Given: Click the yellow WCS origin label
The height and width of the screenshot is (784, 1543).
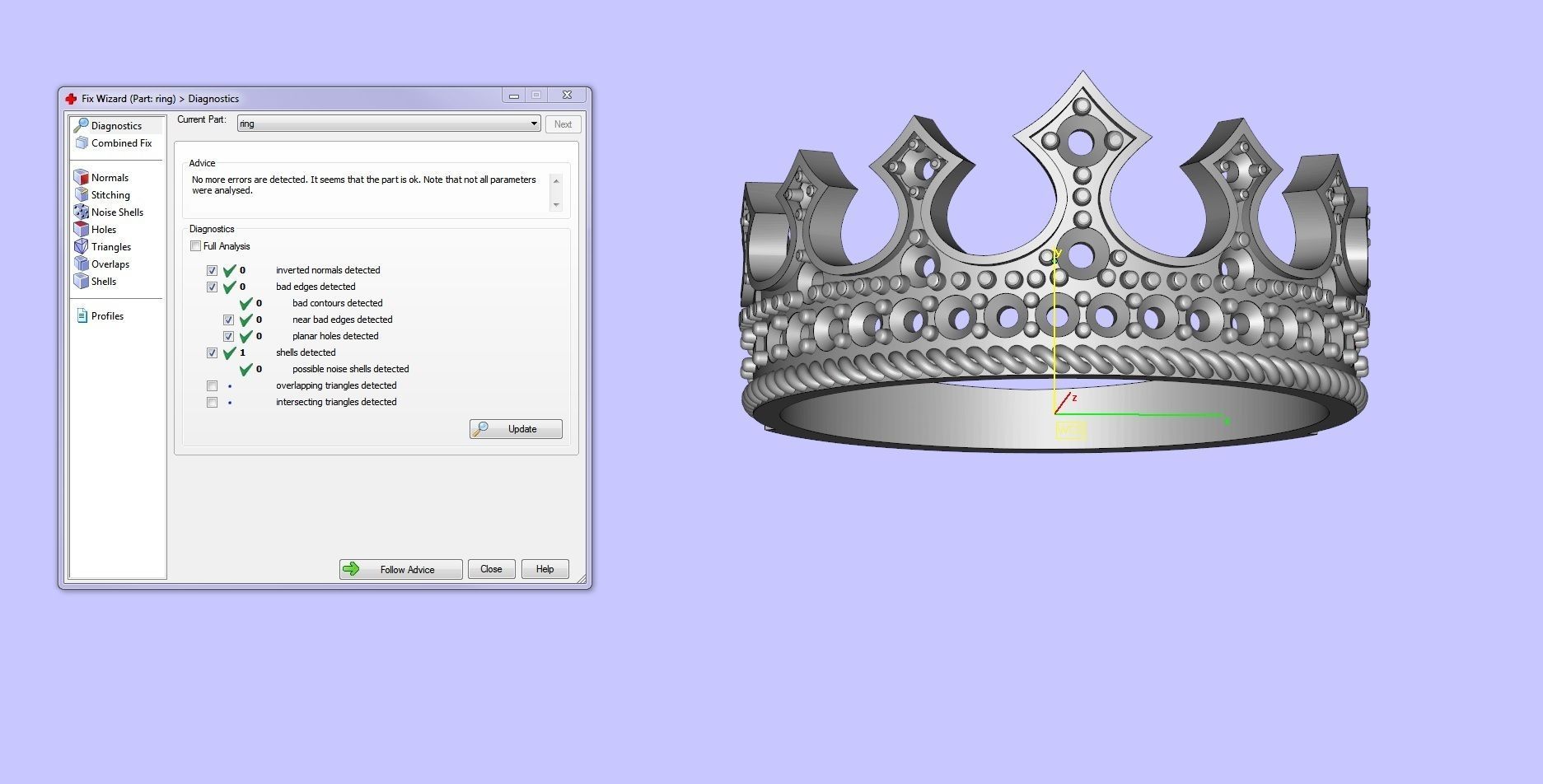Looking at the screenshot, I should pos(1071,430).
